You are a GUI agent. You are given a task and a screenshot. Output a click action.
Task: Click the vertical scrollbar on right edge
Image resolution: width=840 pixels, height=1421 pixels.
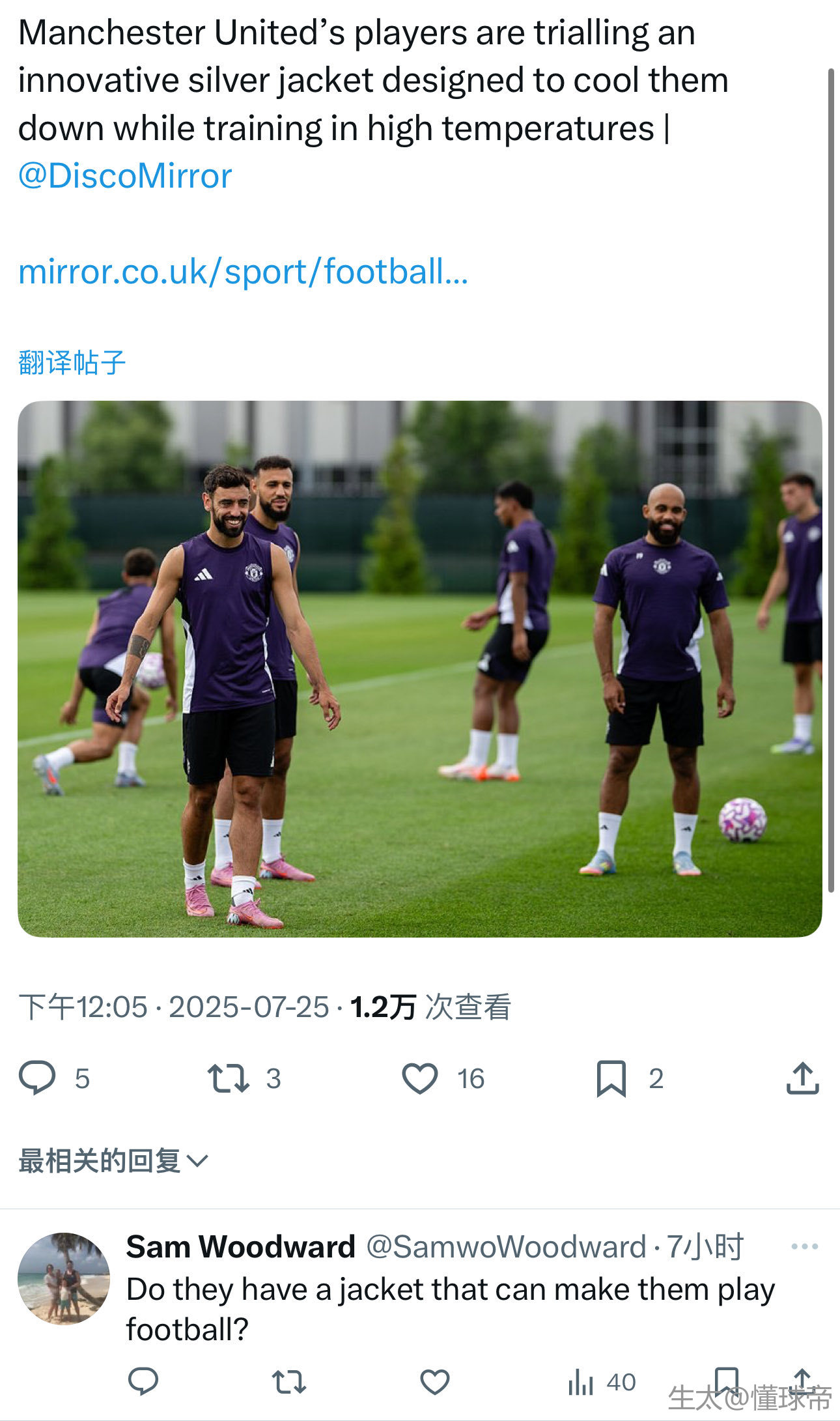tap(831, 480)
